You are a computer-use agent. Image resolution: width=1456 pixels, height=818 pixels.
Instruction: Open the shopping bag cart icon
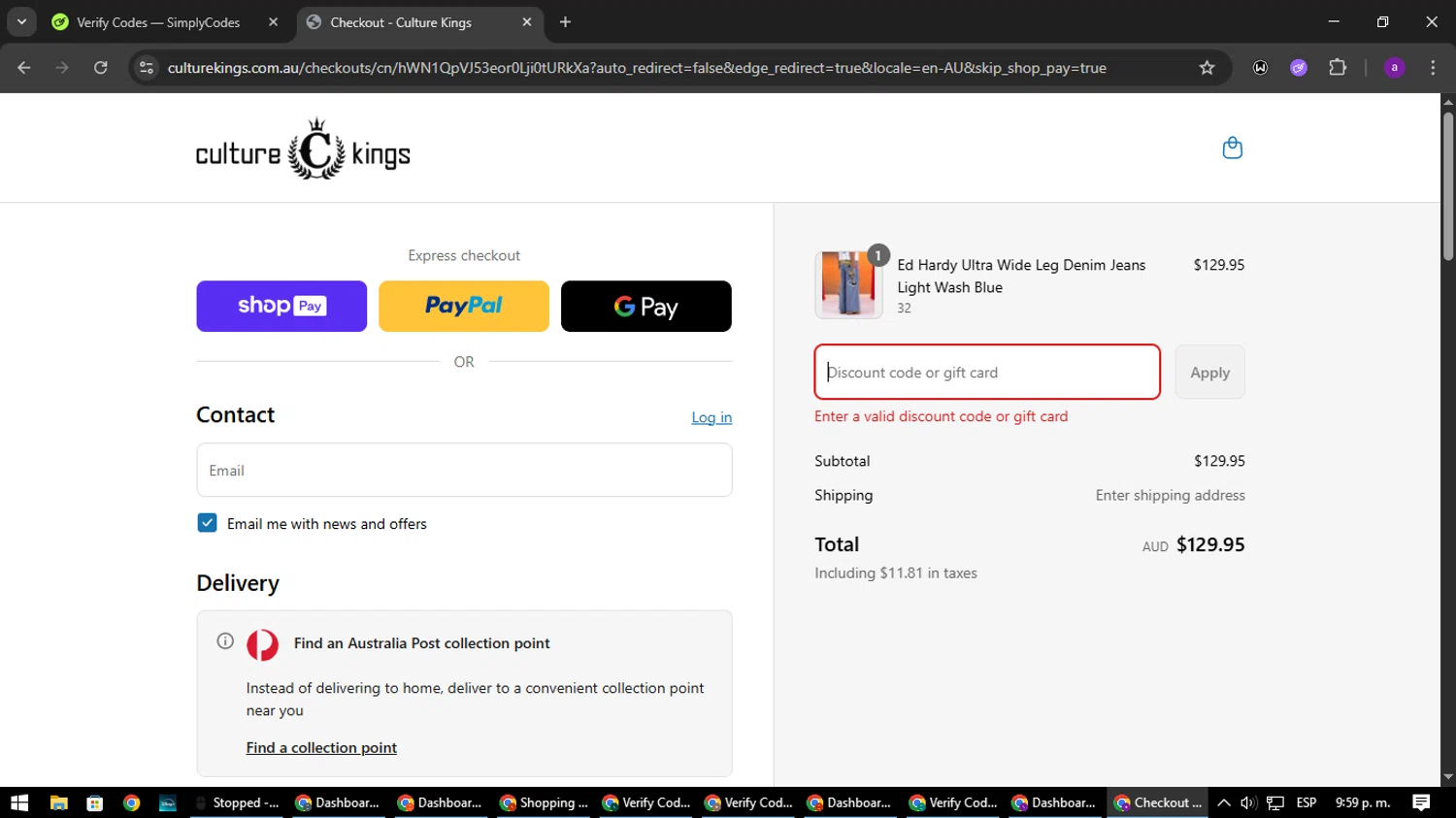coord(1232,148)
